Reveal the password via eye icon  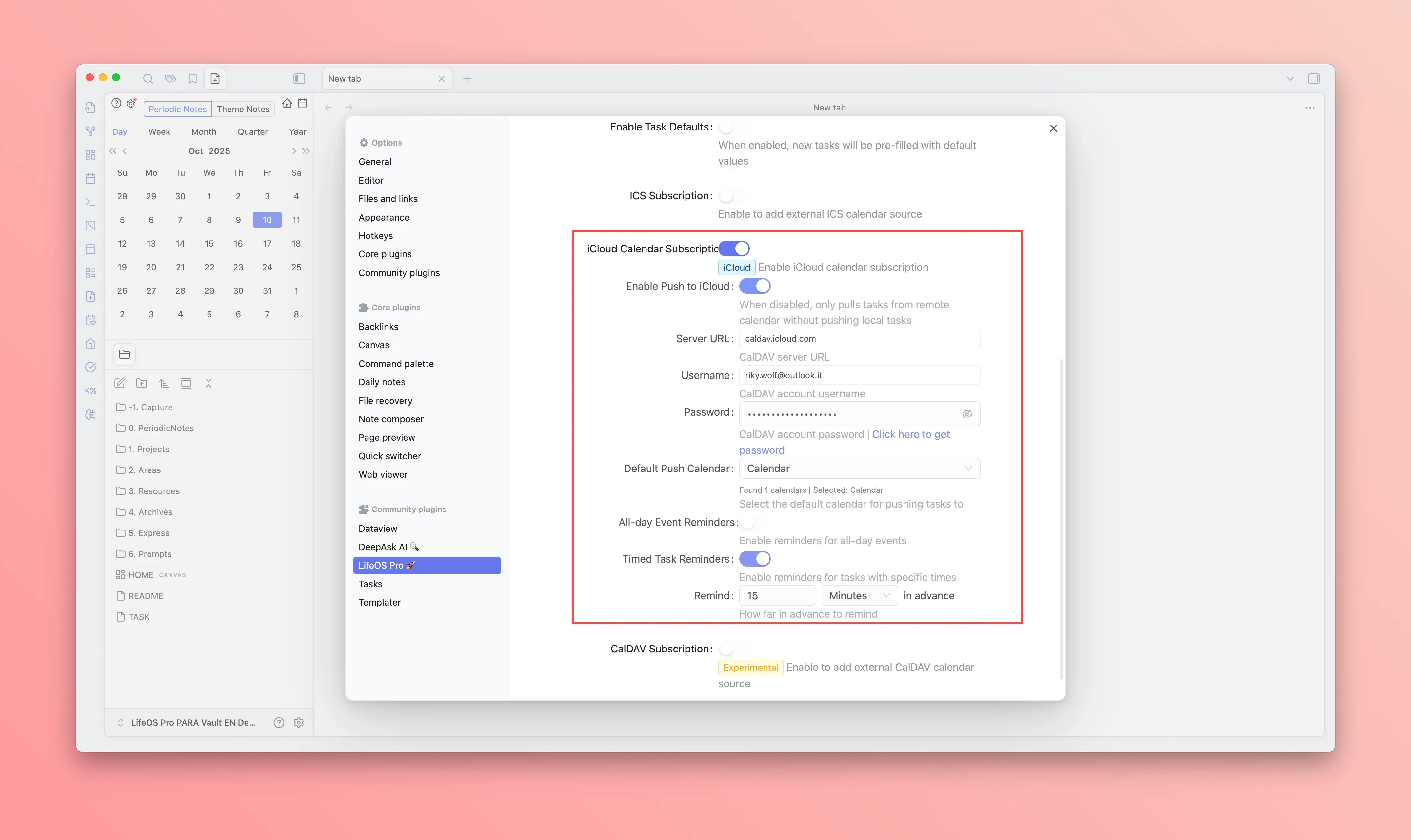967,414
